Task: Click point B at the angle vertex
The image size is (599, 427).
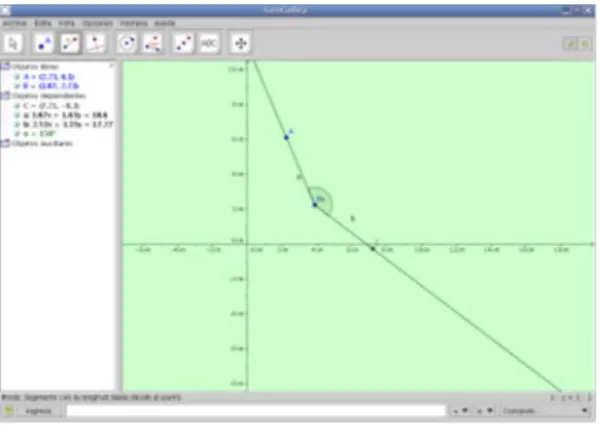Action: 315,205
